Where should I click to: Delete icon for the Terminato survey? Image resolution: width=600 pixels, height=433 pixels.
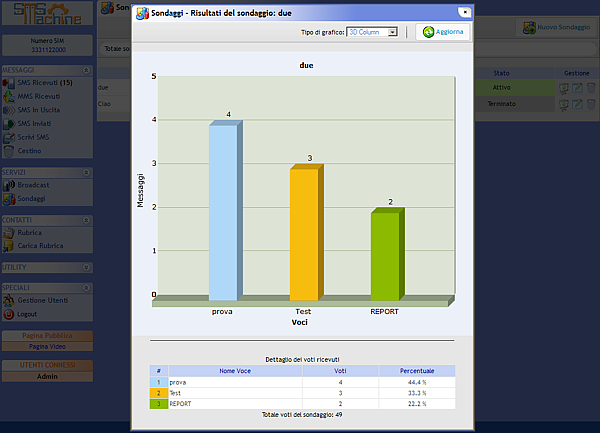(x=591, y=104)
